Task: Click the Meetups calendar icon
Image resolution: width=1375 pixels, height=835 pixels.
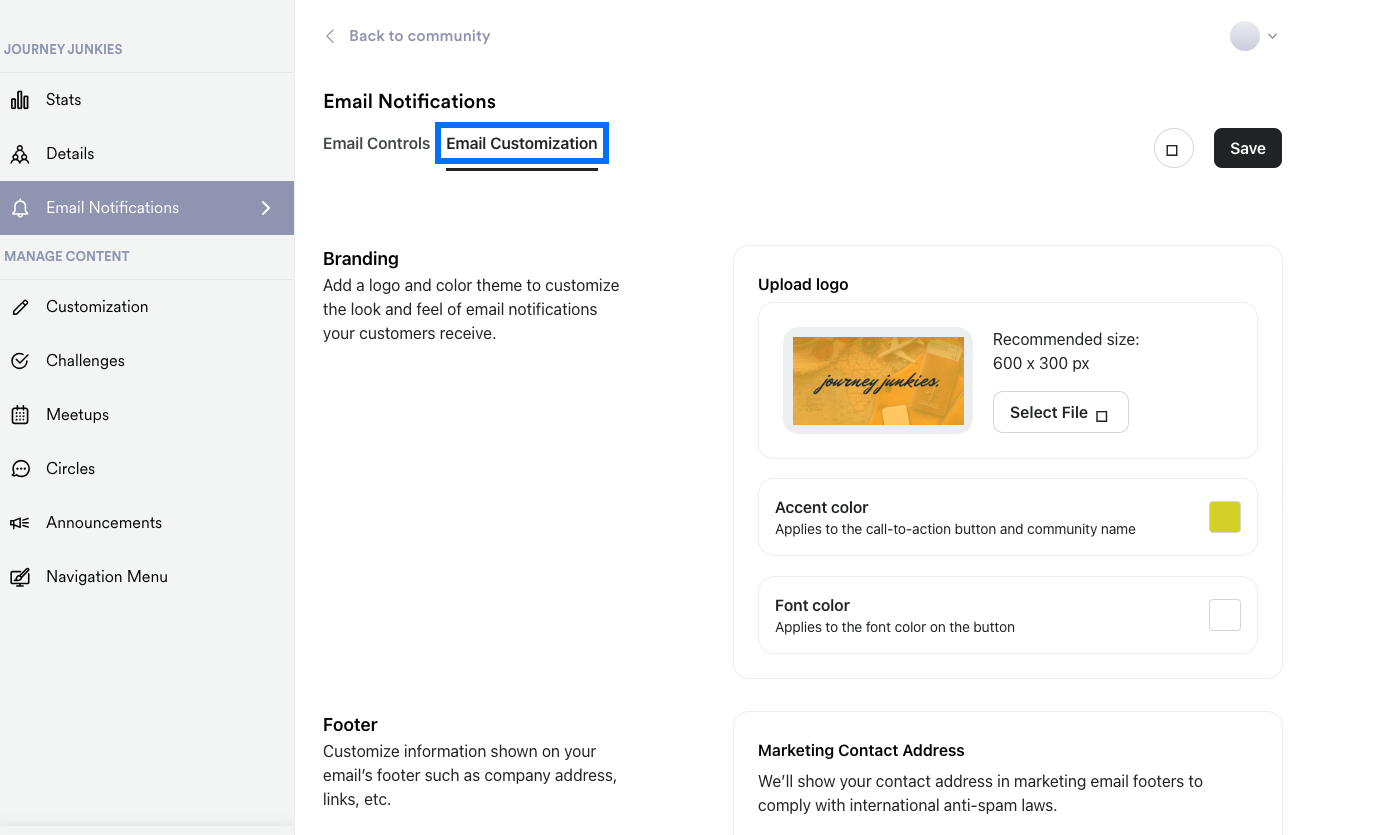Action: click(x=20, y=415)
